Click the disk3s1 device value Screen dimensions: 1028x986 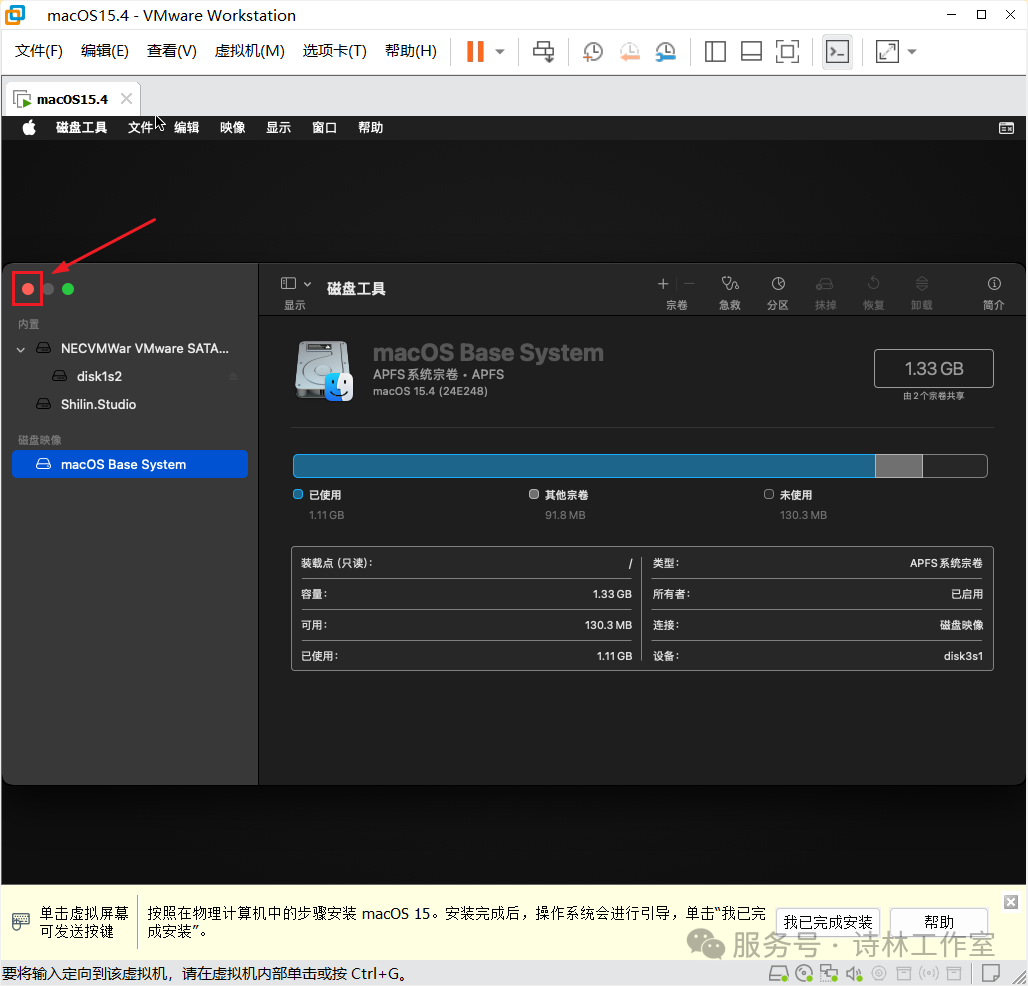click(963, 656)
